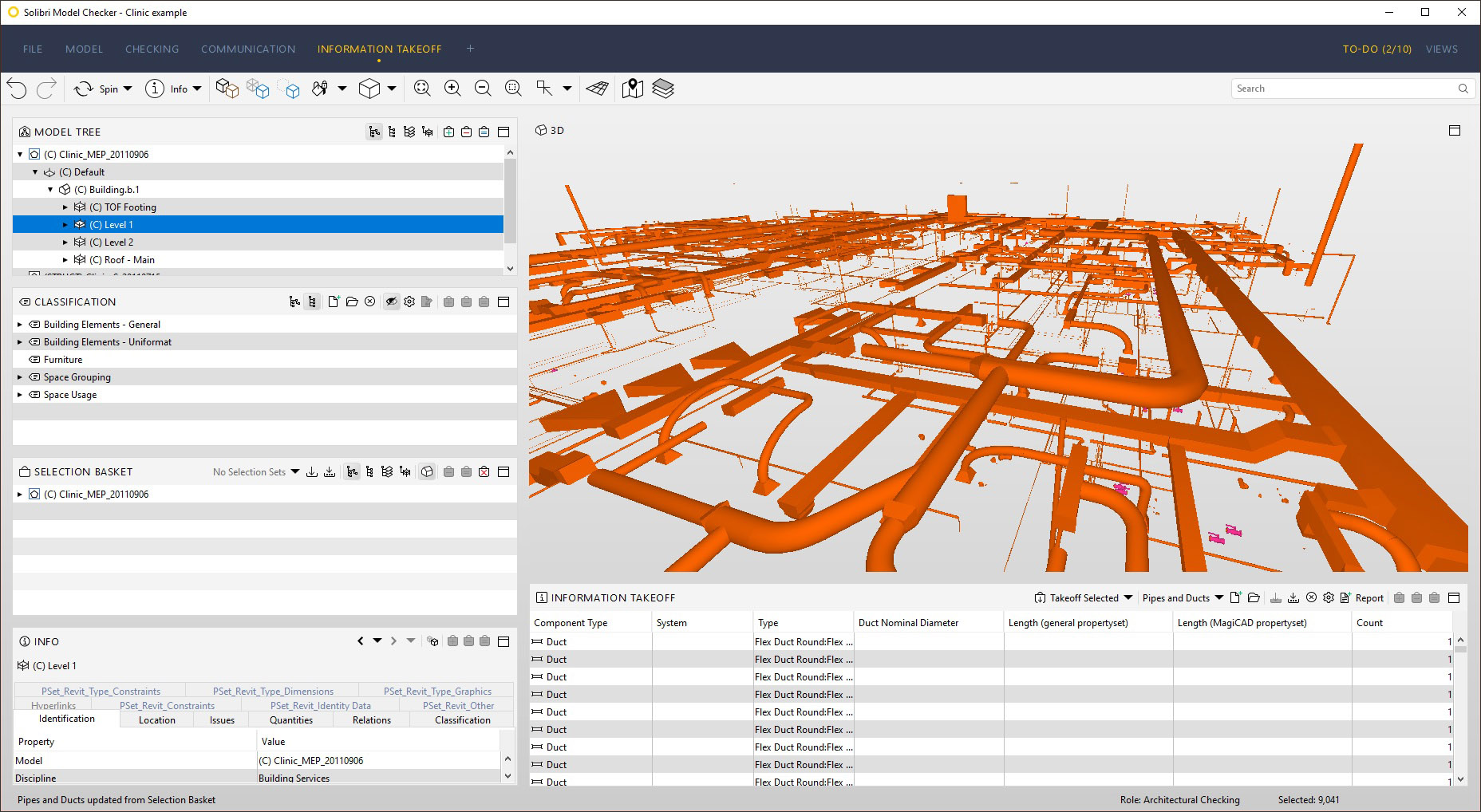Image resolution: width=1481 pixels, height=812 pixels.
Task: Click the zoom to selection magnifier
Action: (513, 89)
